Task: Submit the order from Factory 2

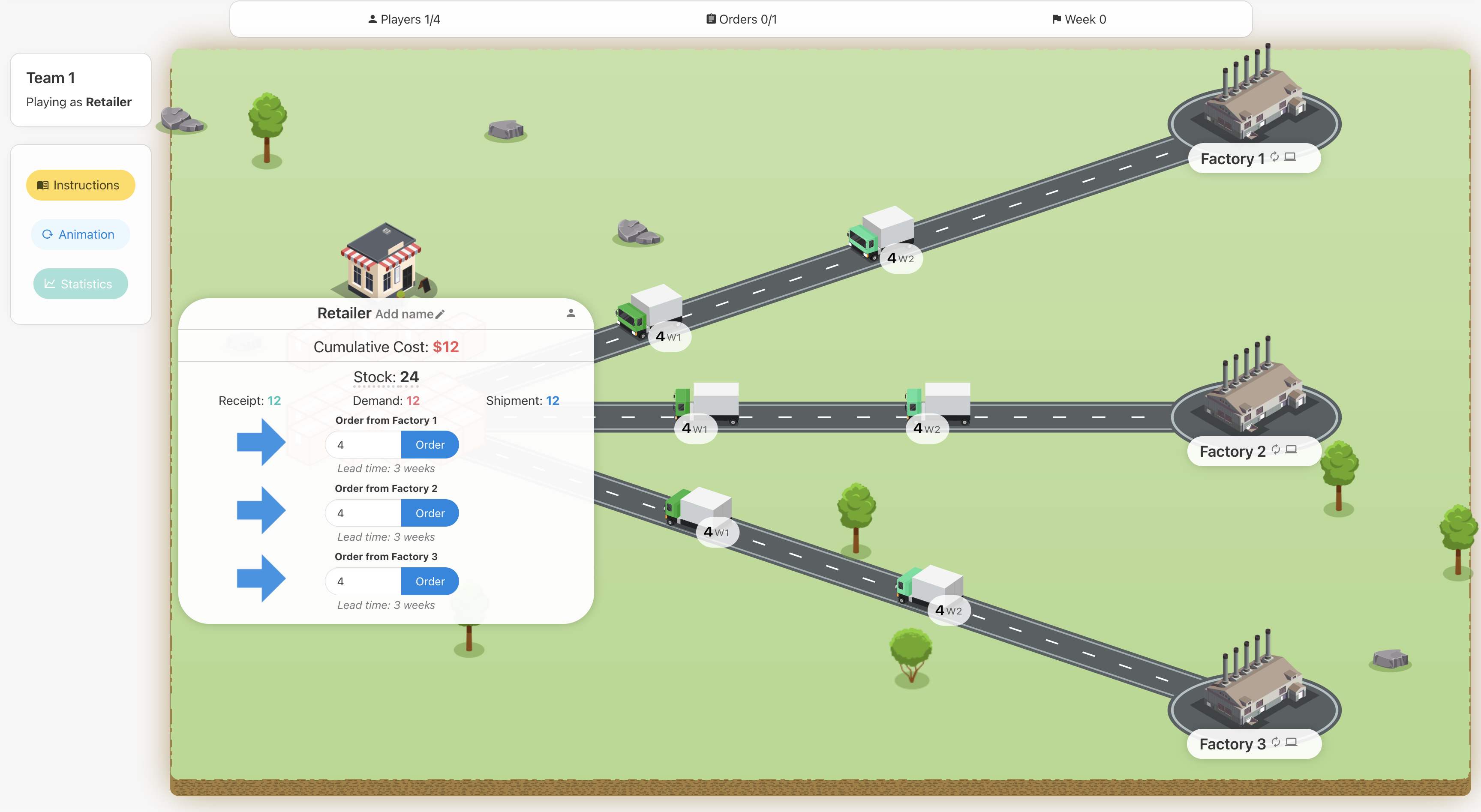Action: (430, 513)
